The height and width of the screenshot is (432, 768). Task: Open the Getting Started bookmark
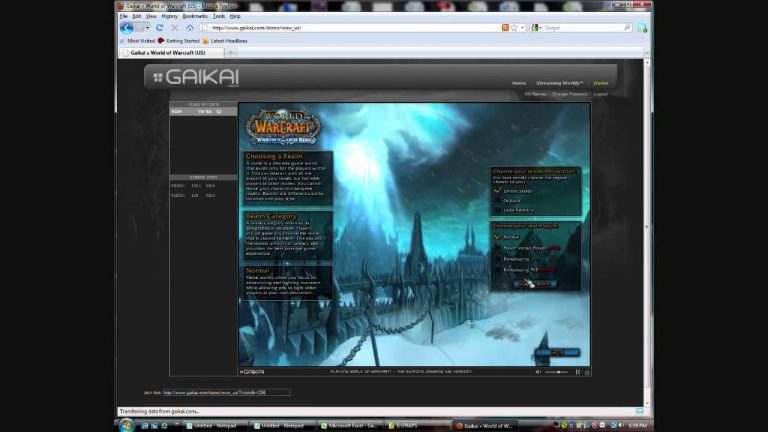click(179, 41)
